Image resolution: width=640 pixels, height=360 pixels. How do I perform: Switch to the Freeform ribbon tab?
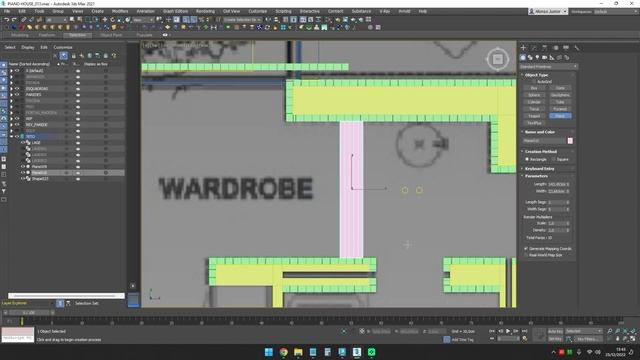click(x=47, y=35)
